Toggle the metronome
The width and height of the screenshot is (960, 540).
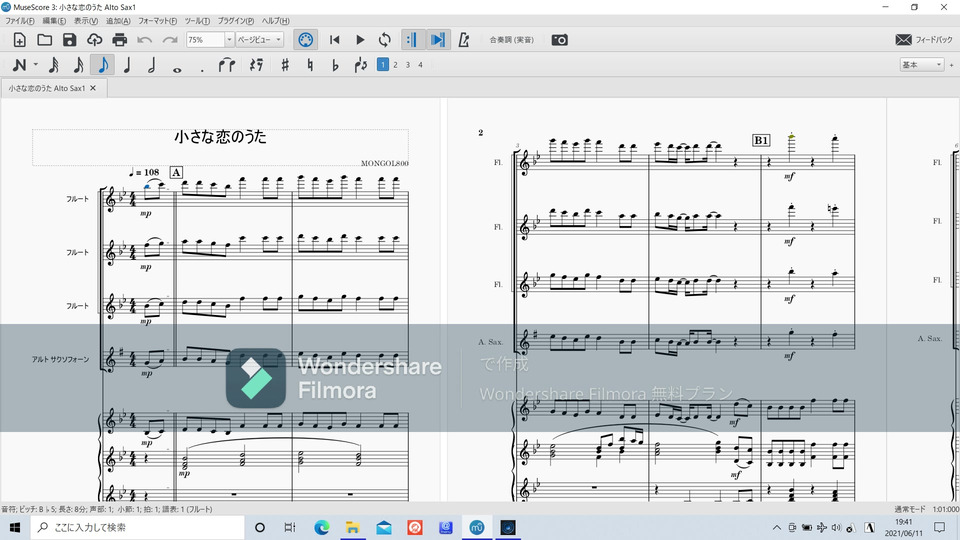[x=464, y=40]
